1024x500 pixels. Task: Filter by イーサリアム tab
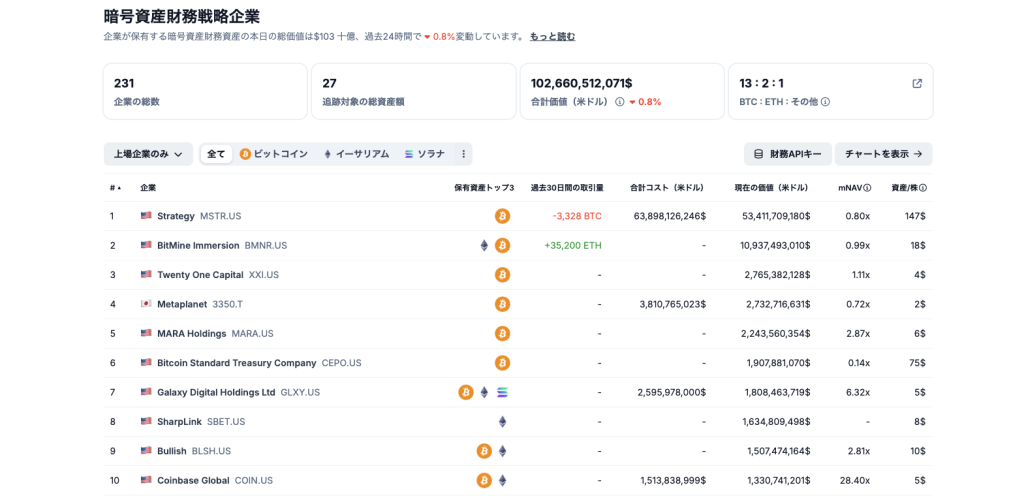click(x=357, y=154)
